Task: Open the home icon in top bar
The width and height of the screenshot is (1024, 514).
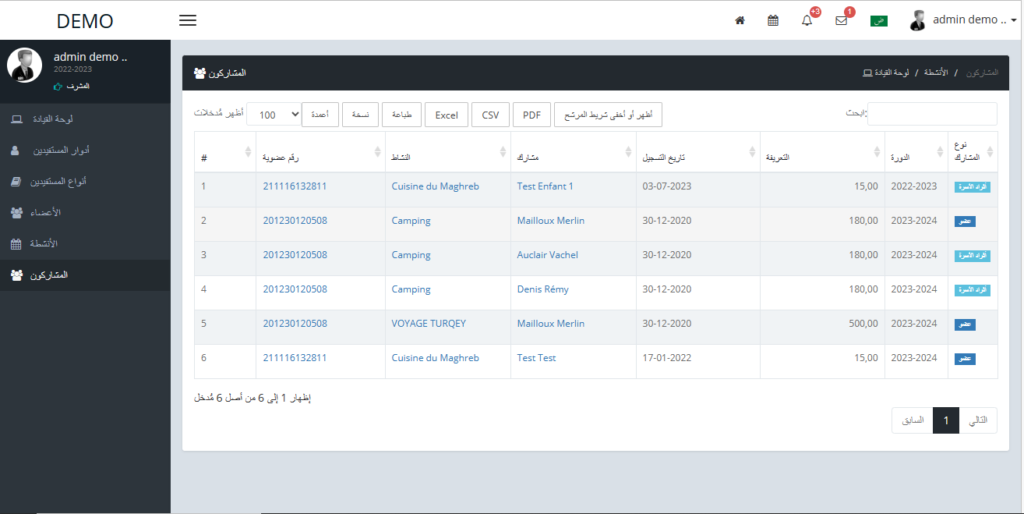Action: tap(740, 20)
